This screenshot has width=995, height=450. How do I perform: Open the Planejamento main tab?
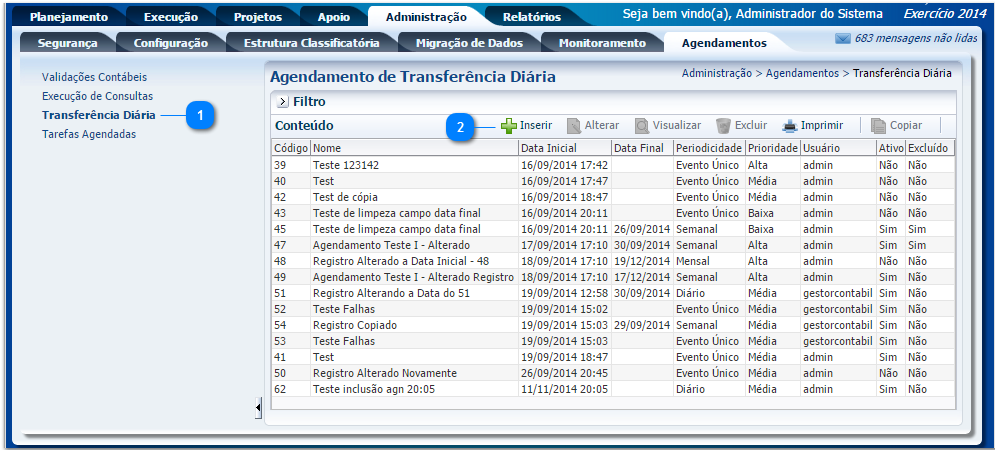[x=68, y=17]
